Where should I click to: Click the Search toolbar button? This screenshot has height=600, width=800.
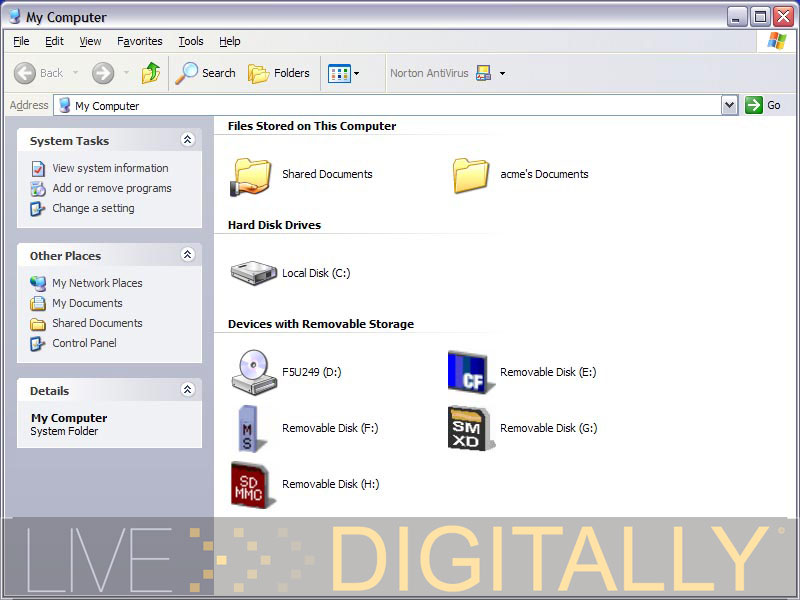pos(206,73)
